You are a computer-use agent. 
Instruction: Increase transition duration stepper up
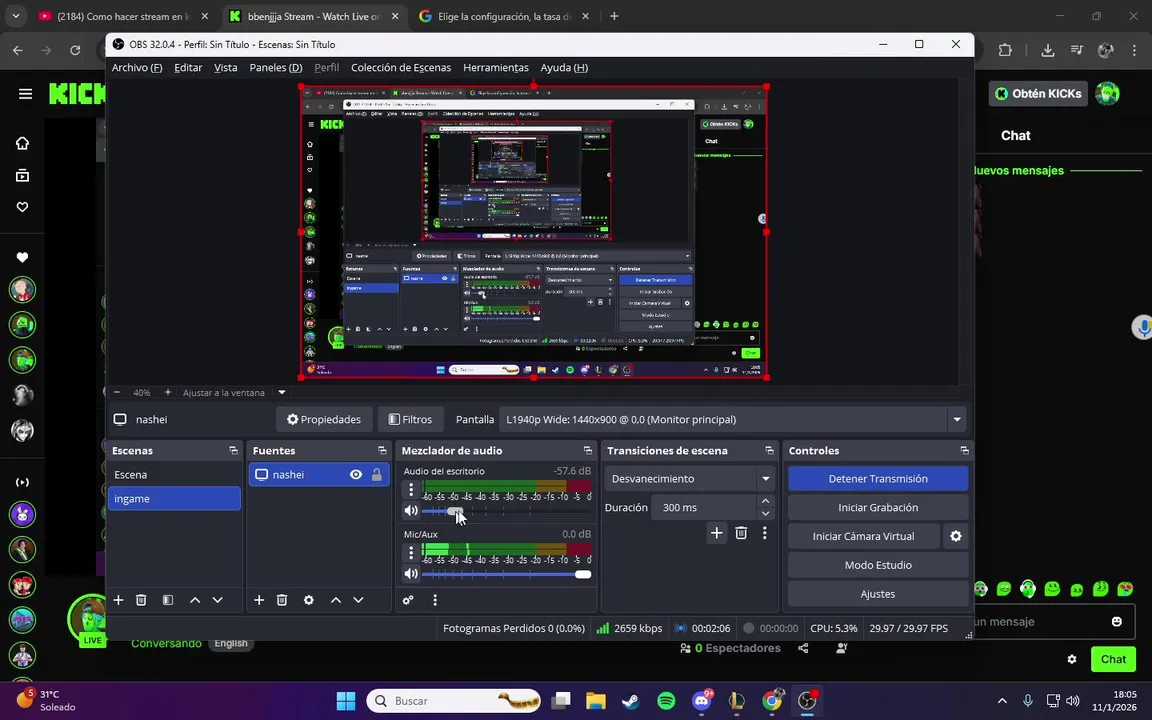click(765, 501)
